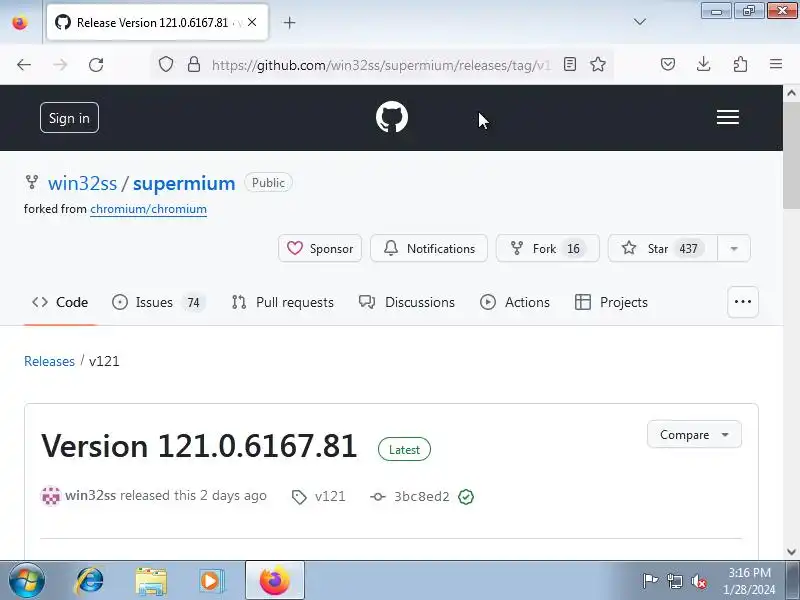Toggle reader view in the address bar
Image resolution: width=800 pixels, height=600 pixels.
(x=570, y=64)
